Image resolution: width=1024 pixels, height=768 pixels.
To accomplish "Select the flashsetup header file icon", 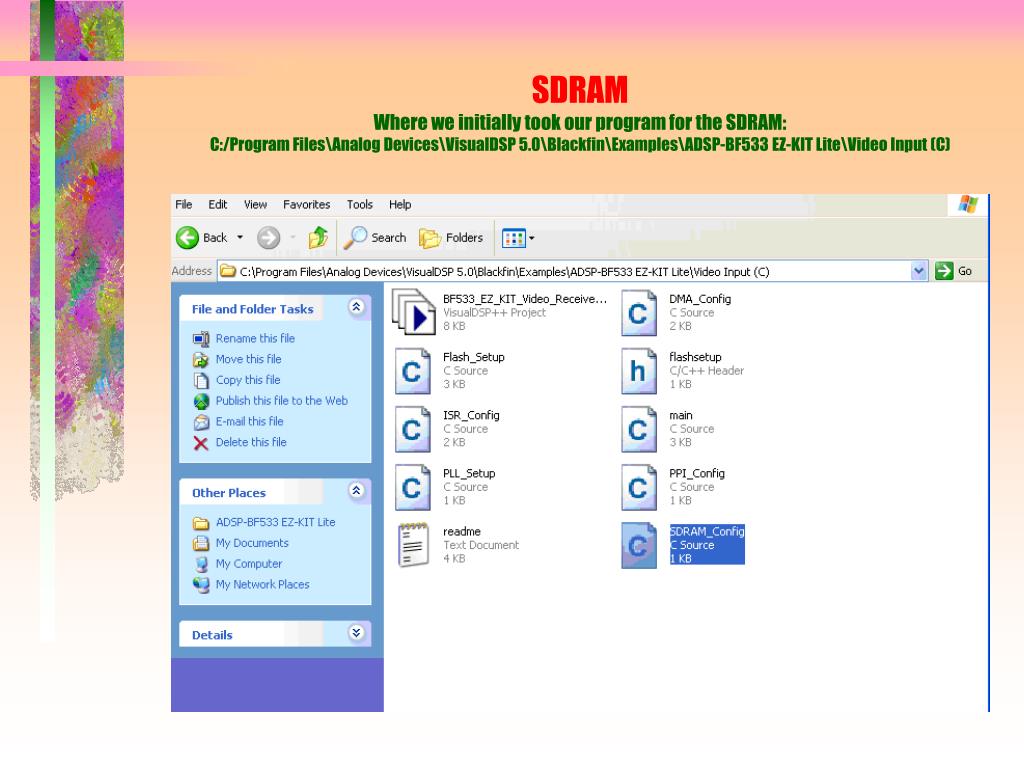I will click(639, 371).
